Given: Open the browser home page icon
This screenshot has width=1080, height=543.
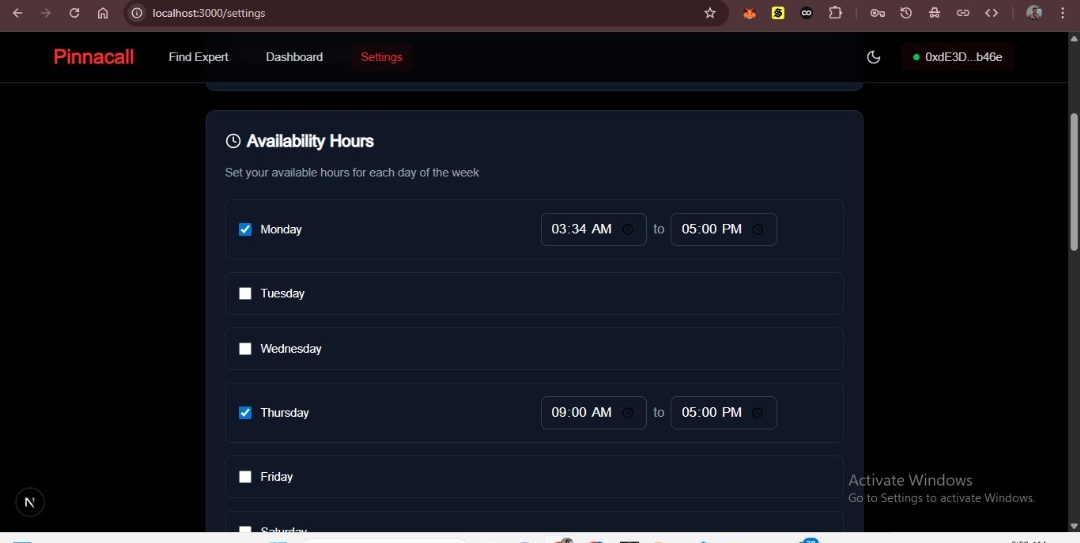Looking at the screenshot, I should [x=103, y=13].
